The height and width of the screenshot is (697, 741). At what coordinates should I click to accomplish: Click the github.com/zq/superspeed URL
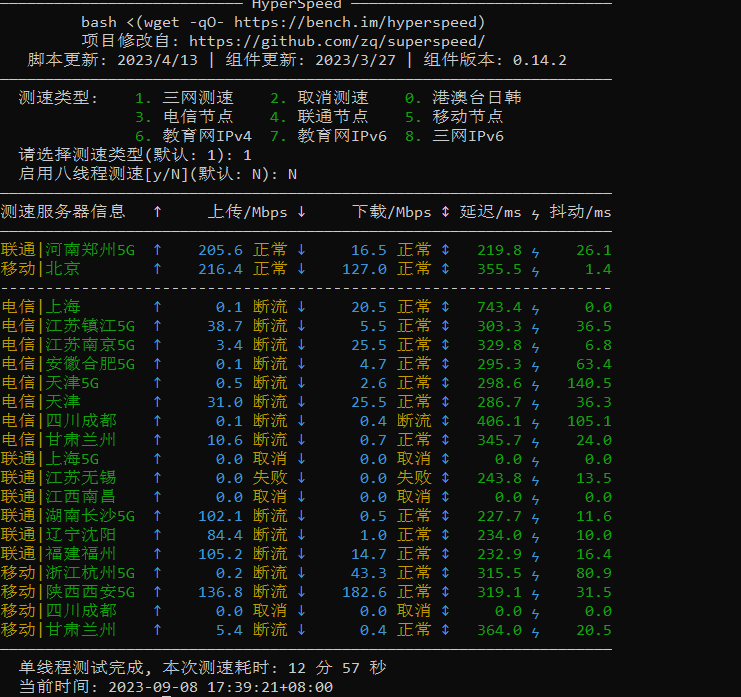coord(337,42)
